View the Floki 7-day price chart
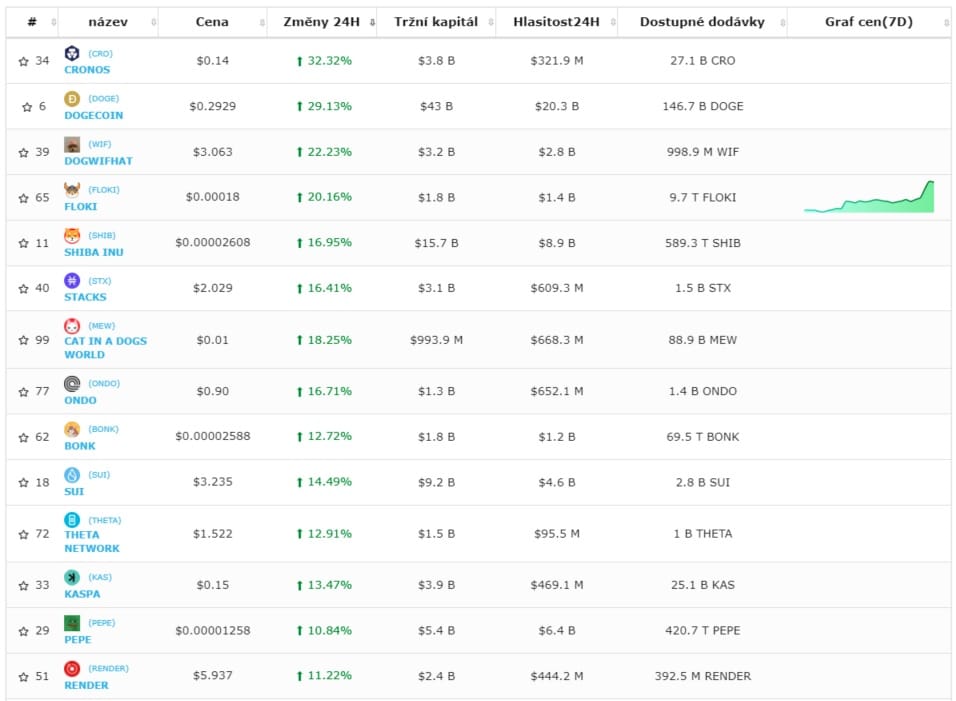 point(869,197)
